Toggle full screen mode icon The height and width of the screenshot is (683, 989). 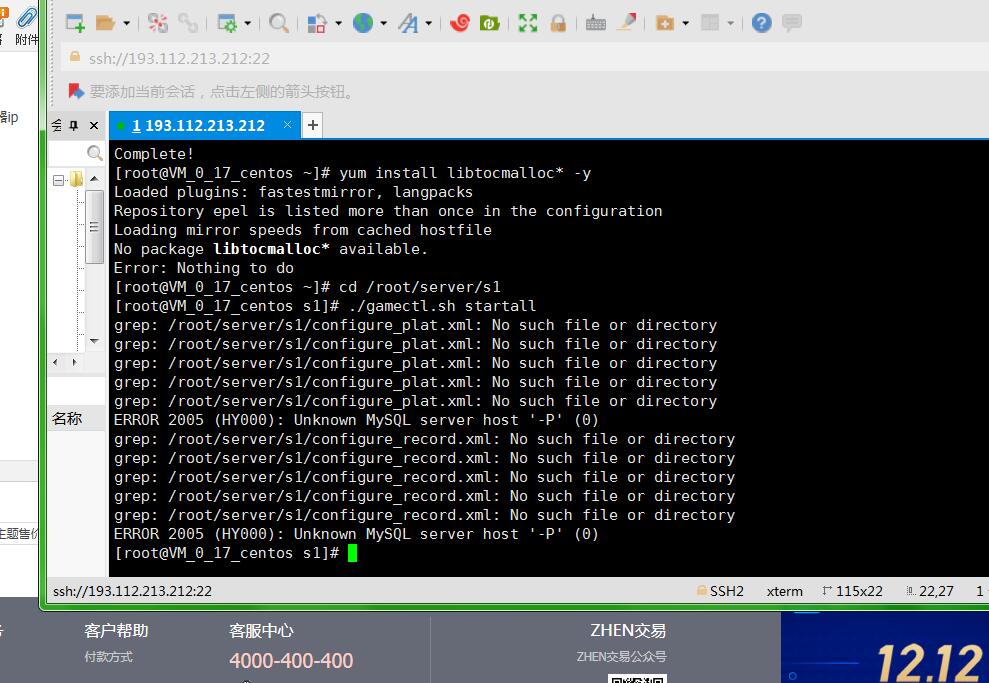[528, 23]
